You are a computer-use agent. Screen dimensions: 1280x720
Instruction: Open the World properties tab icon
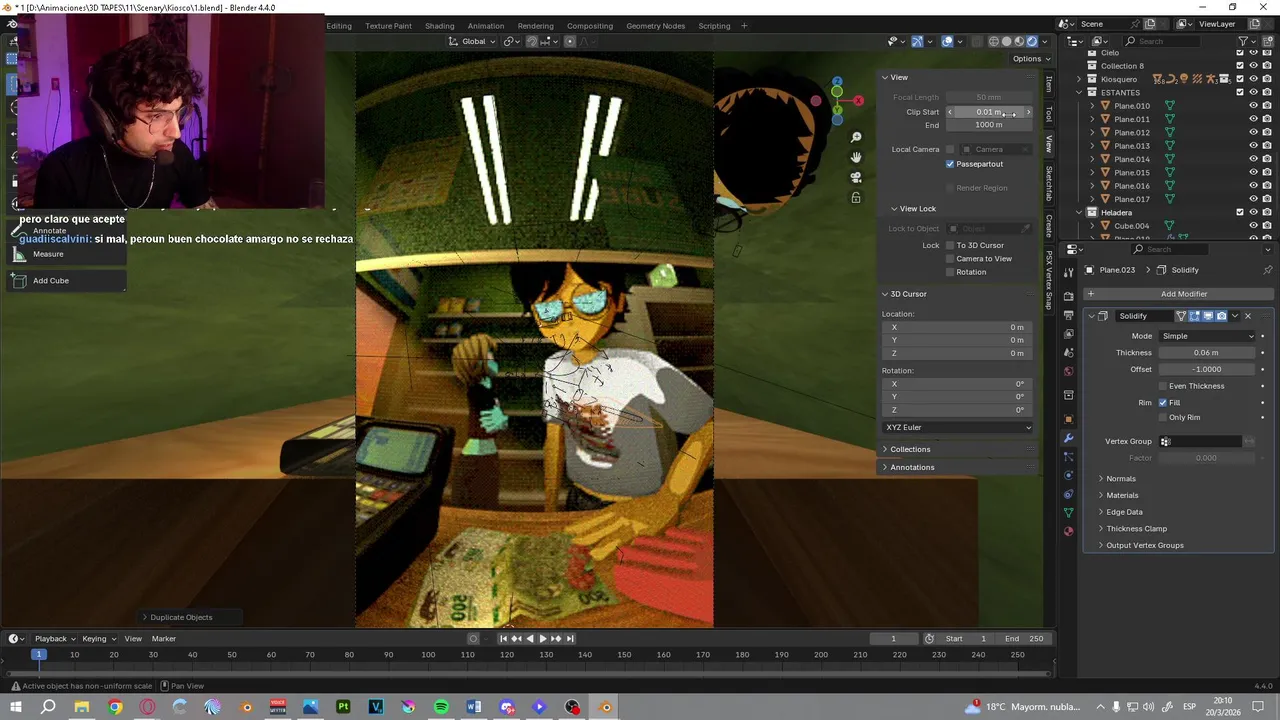1068,372
